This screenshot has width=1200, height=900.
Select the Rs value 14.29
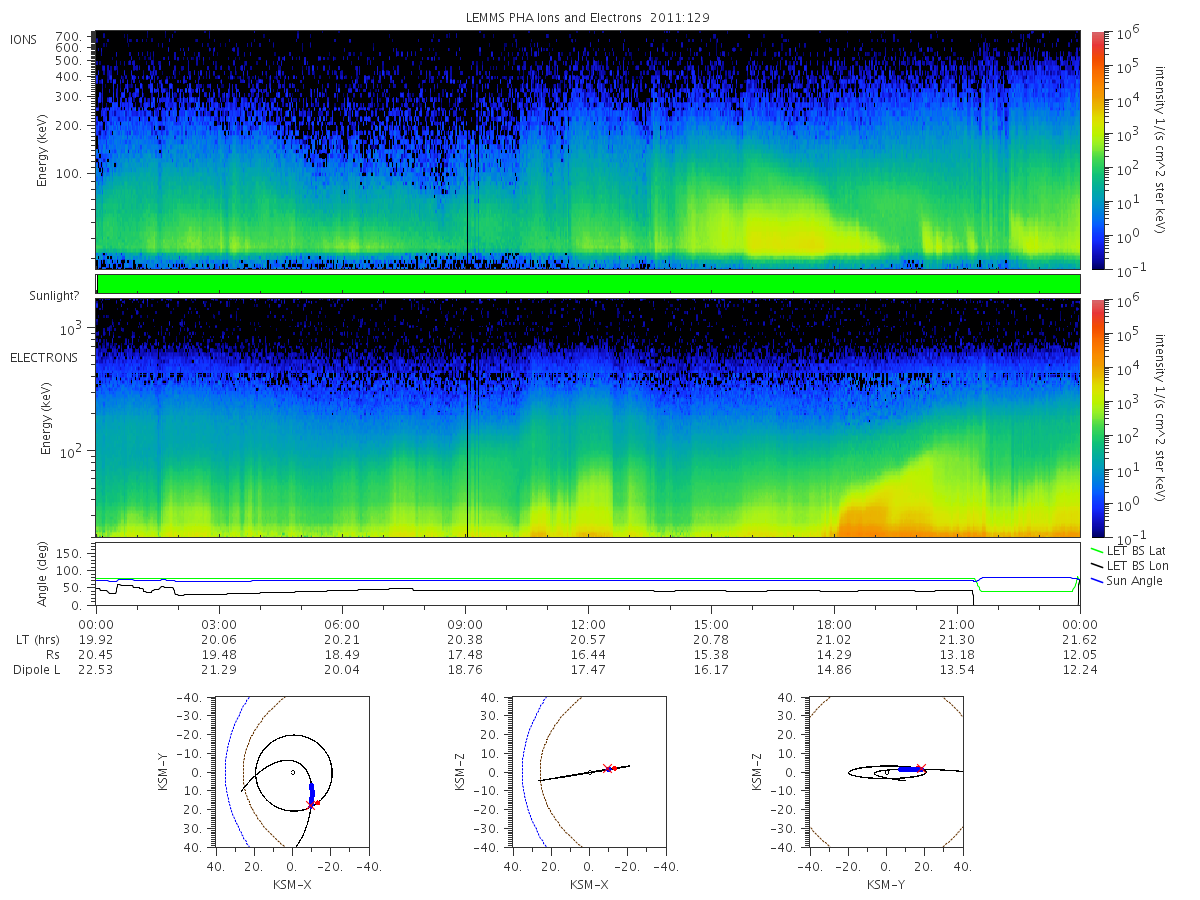point(834,655)
